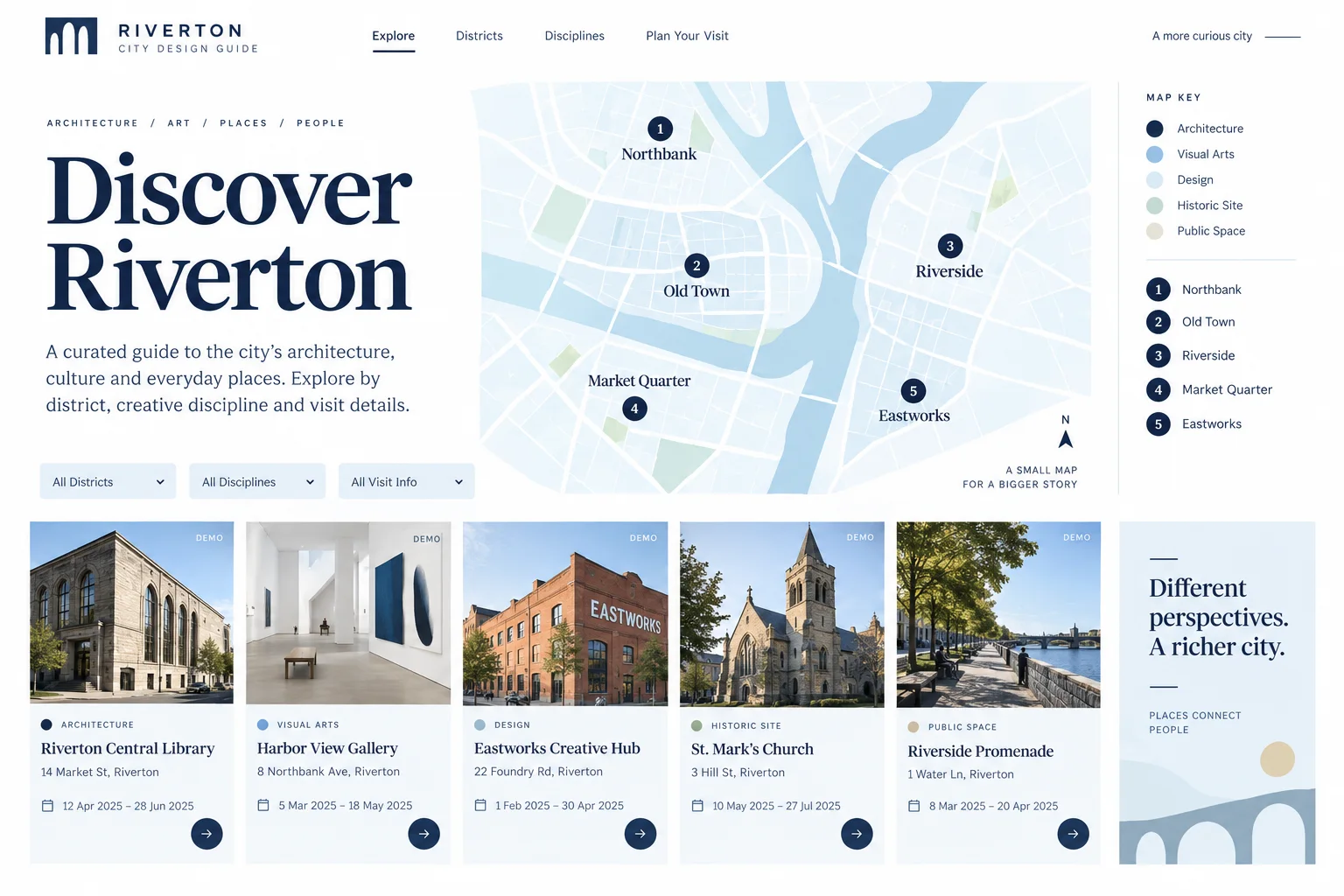
Task: Select map marker 1 for Northbank
Action: click(x=660, y=129)
